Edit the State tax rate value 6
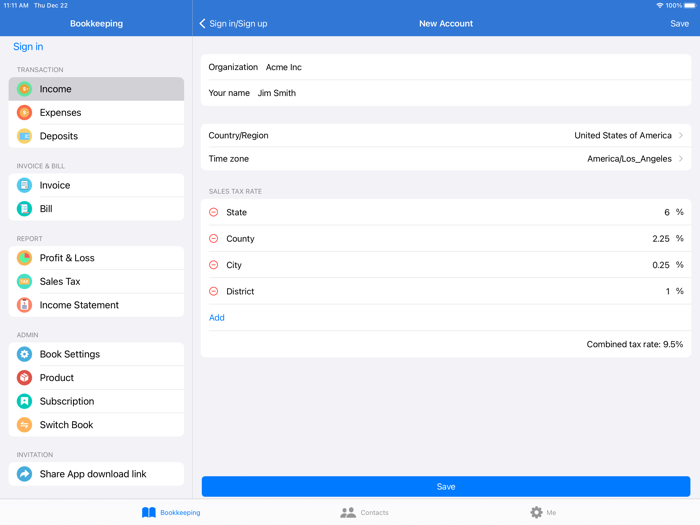 pos(667,212)
